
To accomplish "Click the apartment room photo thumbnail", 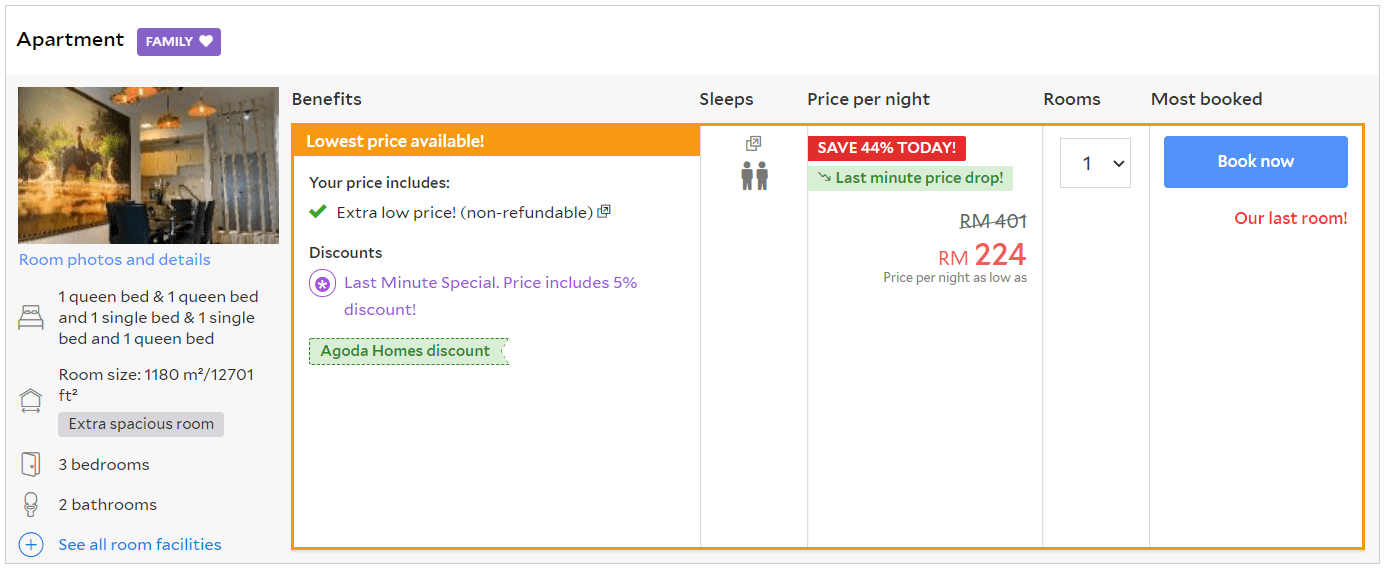I will pos(148,165).
